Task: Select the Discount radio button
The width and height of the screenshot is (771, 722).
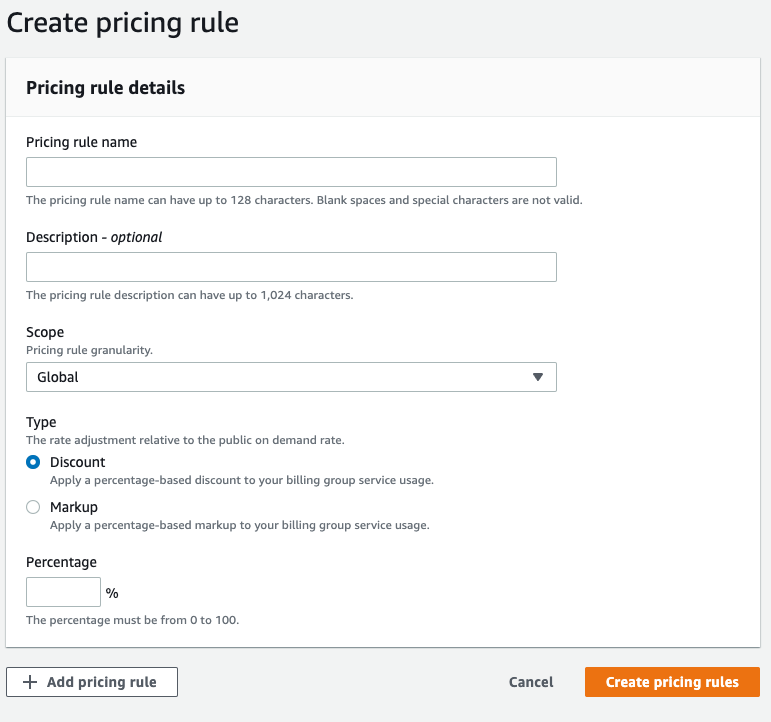Action: tap(33, 462)
